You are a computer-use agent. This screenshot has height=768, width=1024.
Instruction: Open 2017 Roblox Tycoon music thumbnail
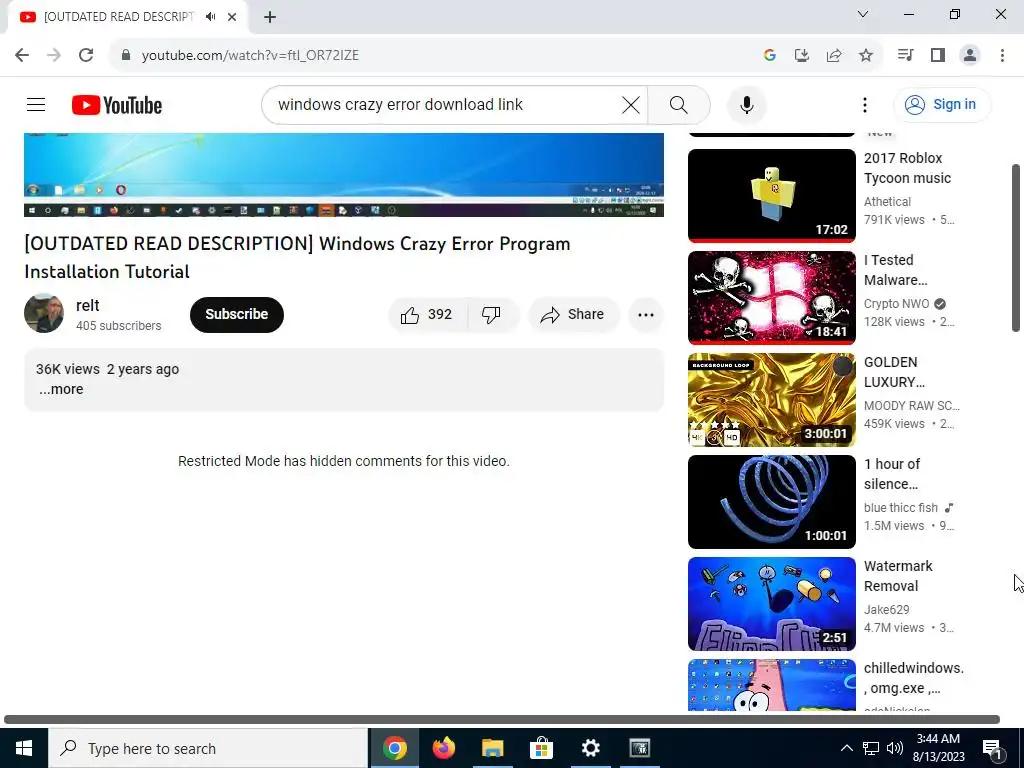click(x=771, y=195)
